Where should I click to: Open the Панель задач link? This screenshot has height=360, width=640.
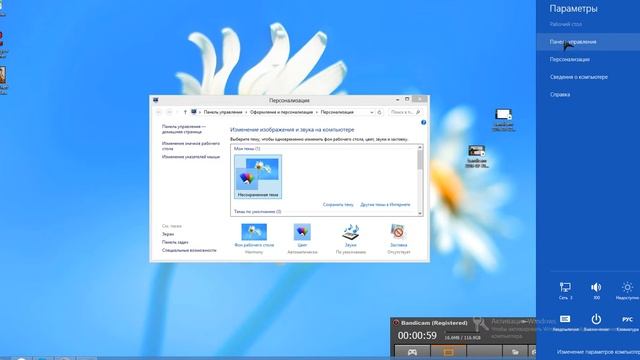coord(175,242)
